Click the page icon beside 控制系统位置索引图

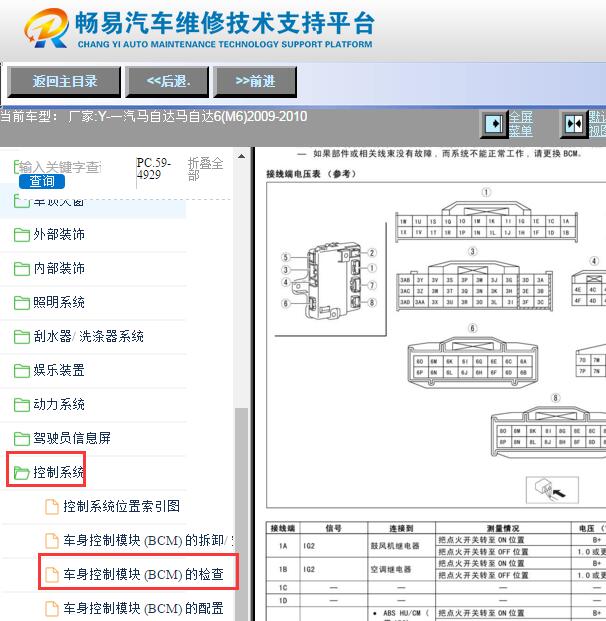coord(51,507)
